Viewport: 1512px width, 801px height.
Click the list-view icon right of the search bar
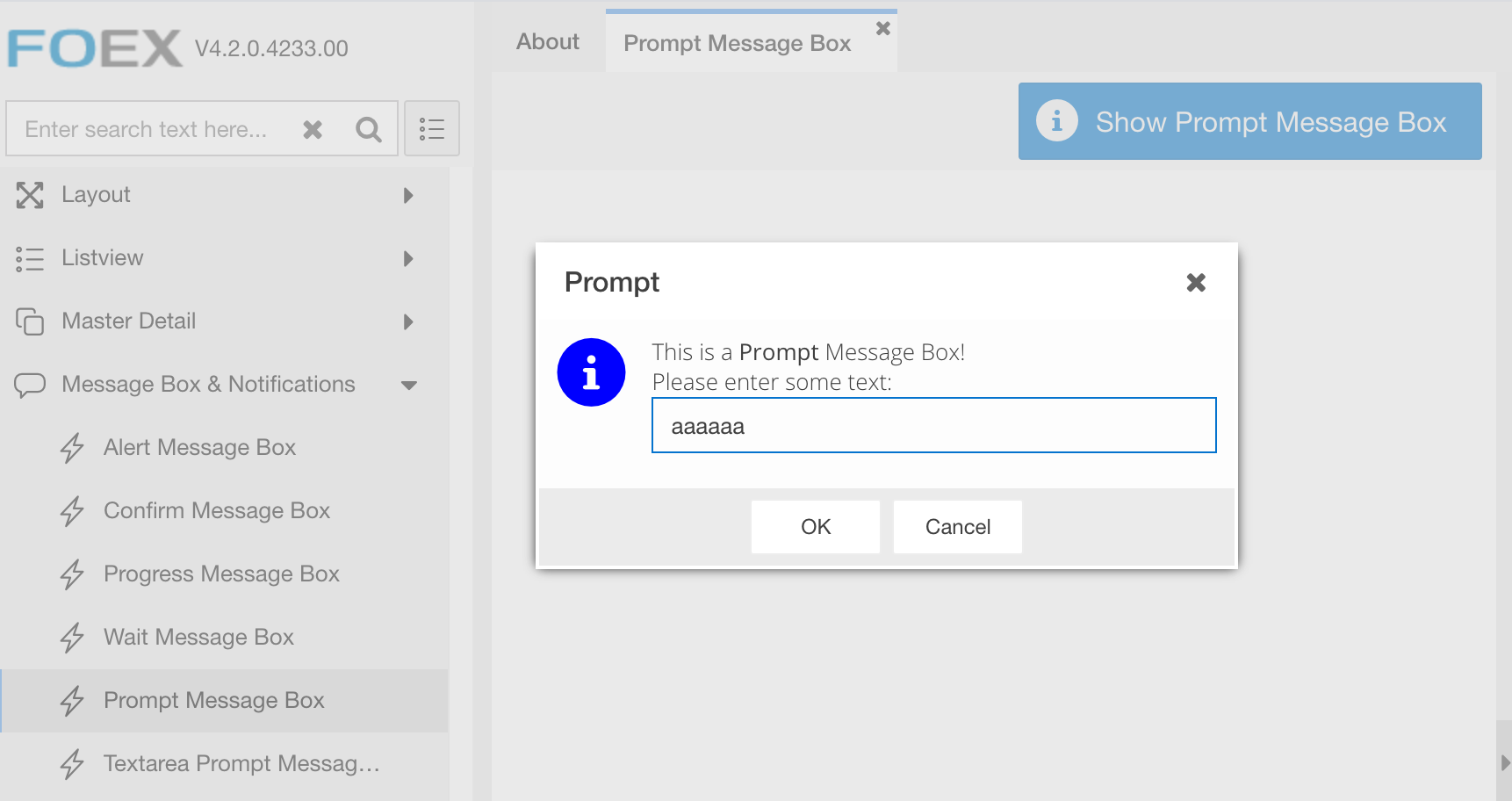click(x=431, y=128)
